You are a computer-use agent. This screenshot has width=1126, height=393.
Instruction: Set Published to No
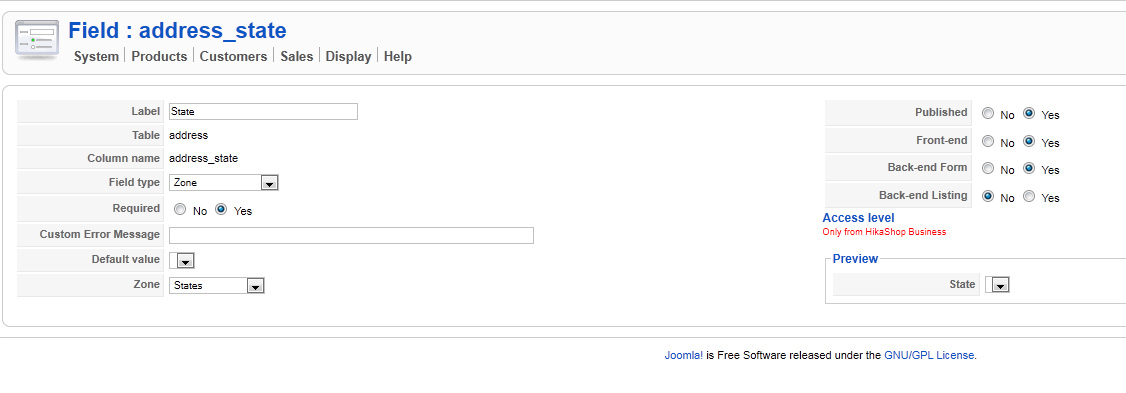(988, 114)
